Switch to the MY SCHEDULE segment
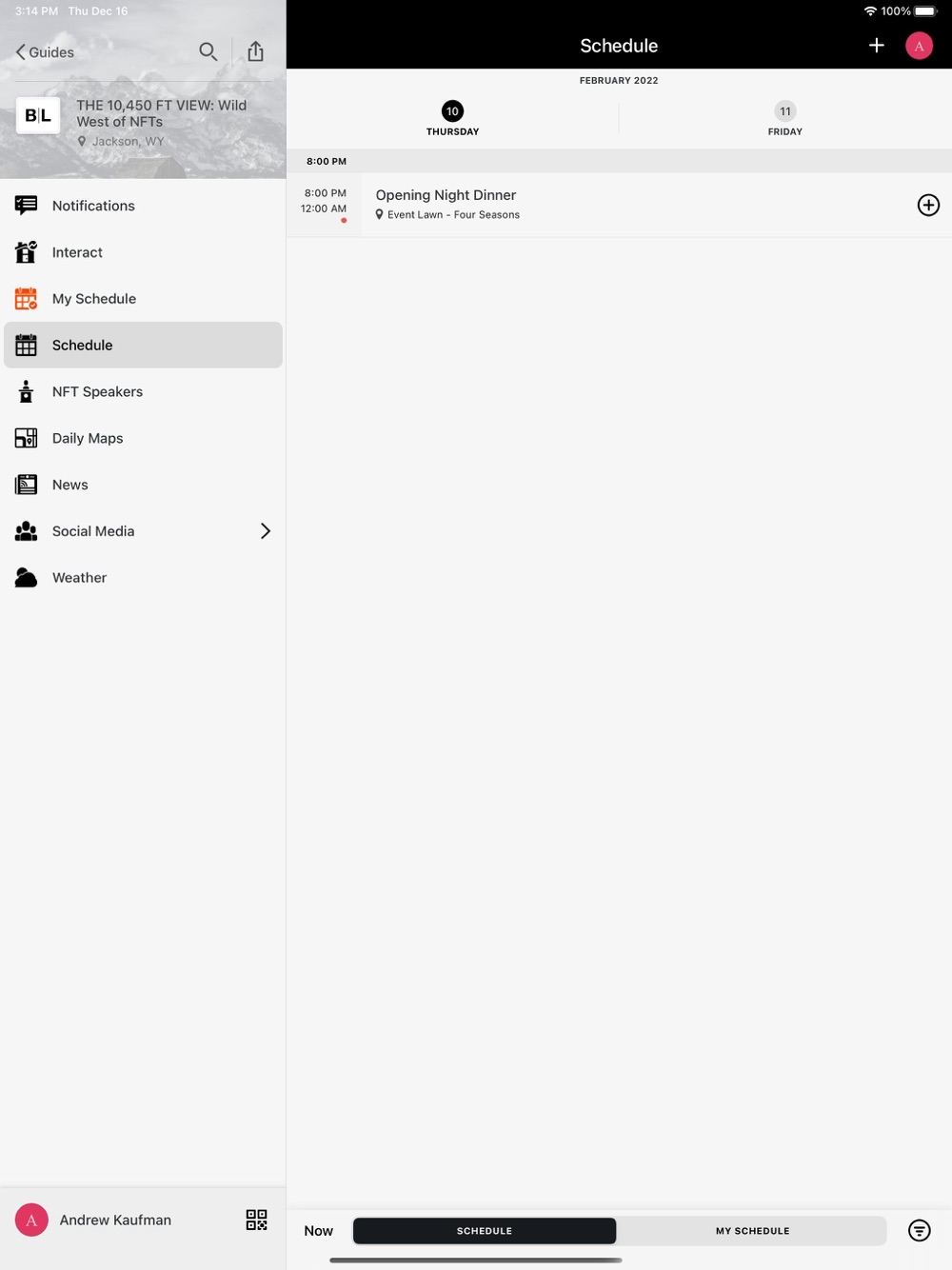 (752, 1231)
